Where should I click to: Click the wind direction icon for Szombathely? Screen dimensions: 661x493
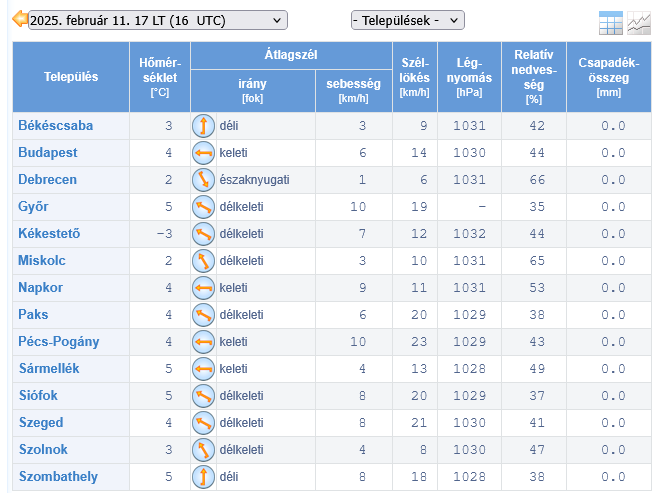(x=203, y=477)
